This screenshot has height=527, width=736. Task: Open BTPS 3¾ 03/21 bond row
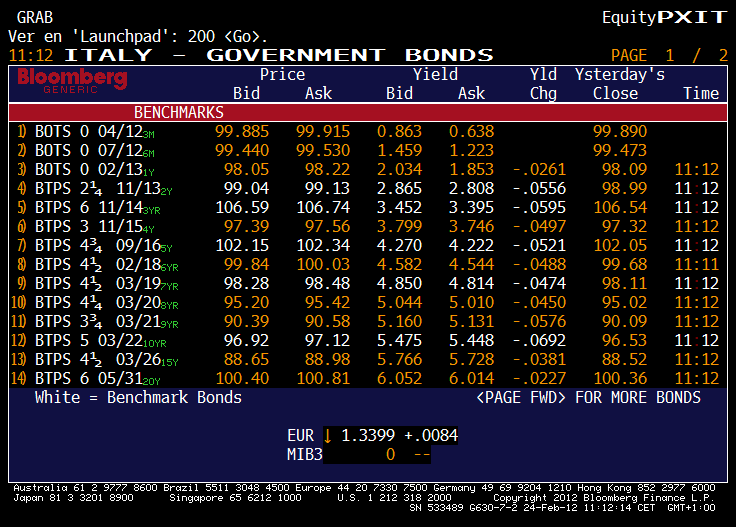[368, 321]
